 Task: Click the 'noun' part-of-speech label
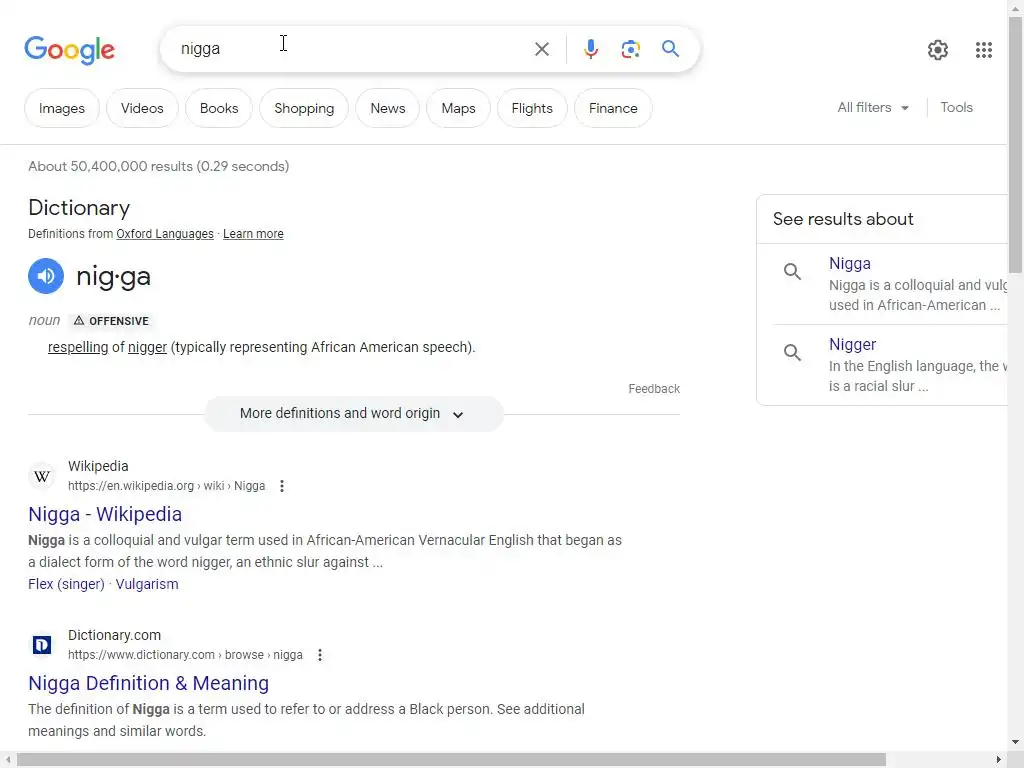44,321
